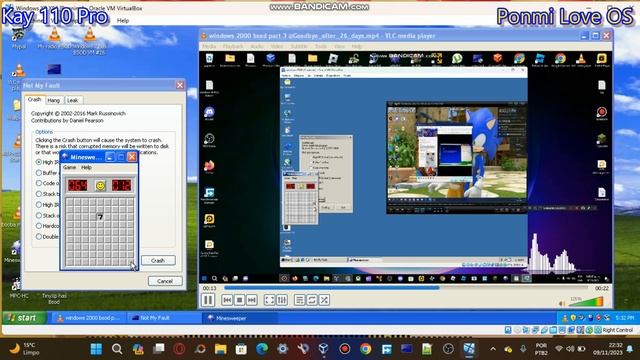Open VLC extended settings
This screenshot has height=360, width=640.
click(x=282, y=300)
